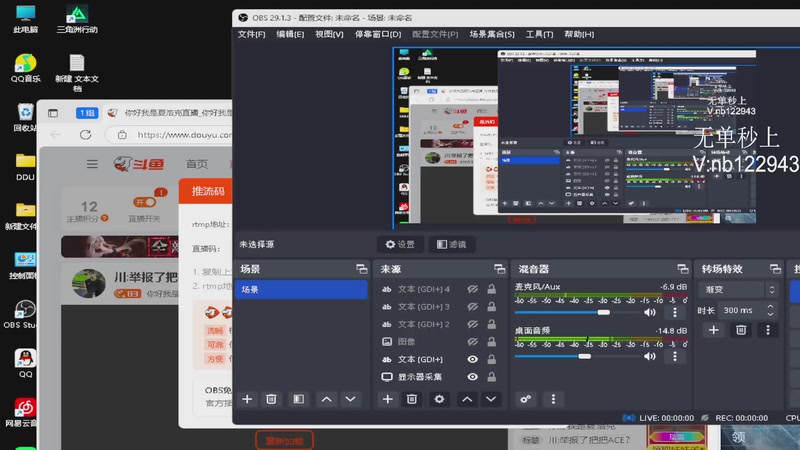The image size is (800, 450).
Task: Mute the 桌面音频 speaker icon
Action: point(649,356)
